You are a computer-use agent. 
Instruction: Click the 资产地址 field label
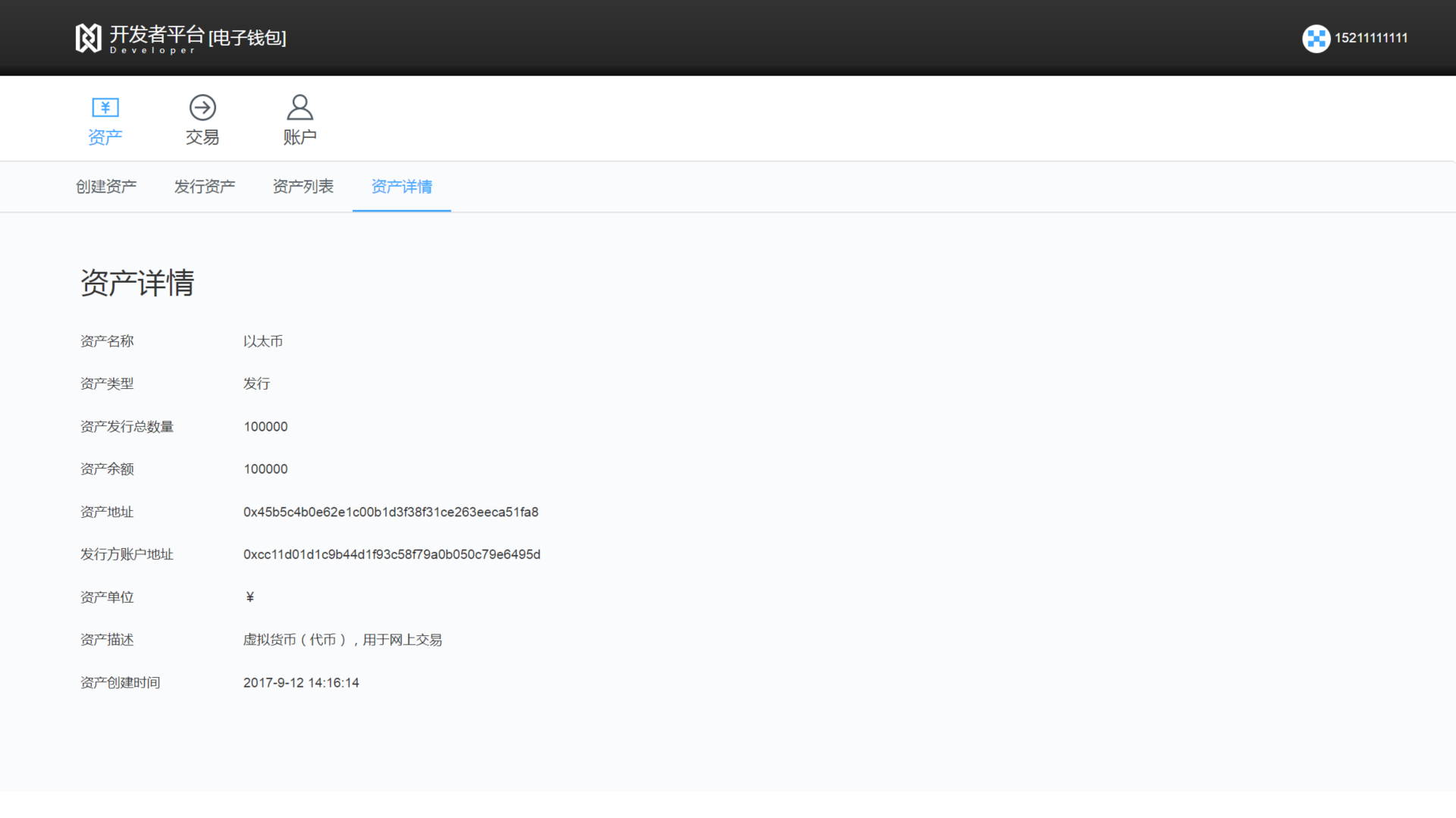[107, 512]
